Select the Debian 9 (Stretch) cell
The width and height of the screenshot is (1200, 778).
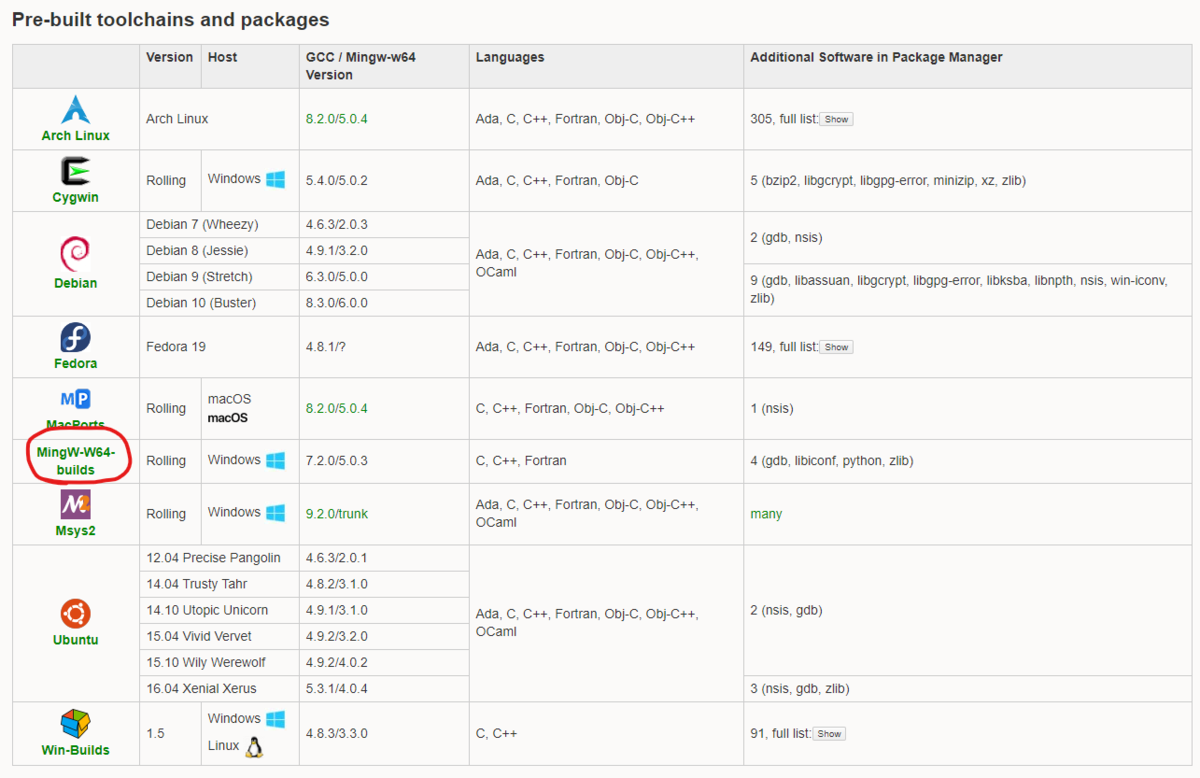pos(219,276)
